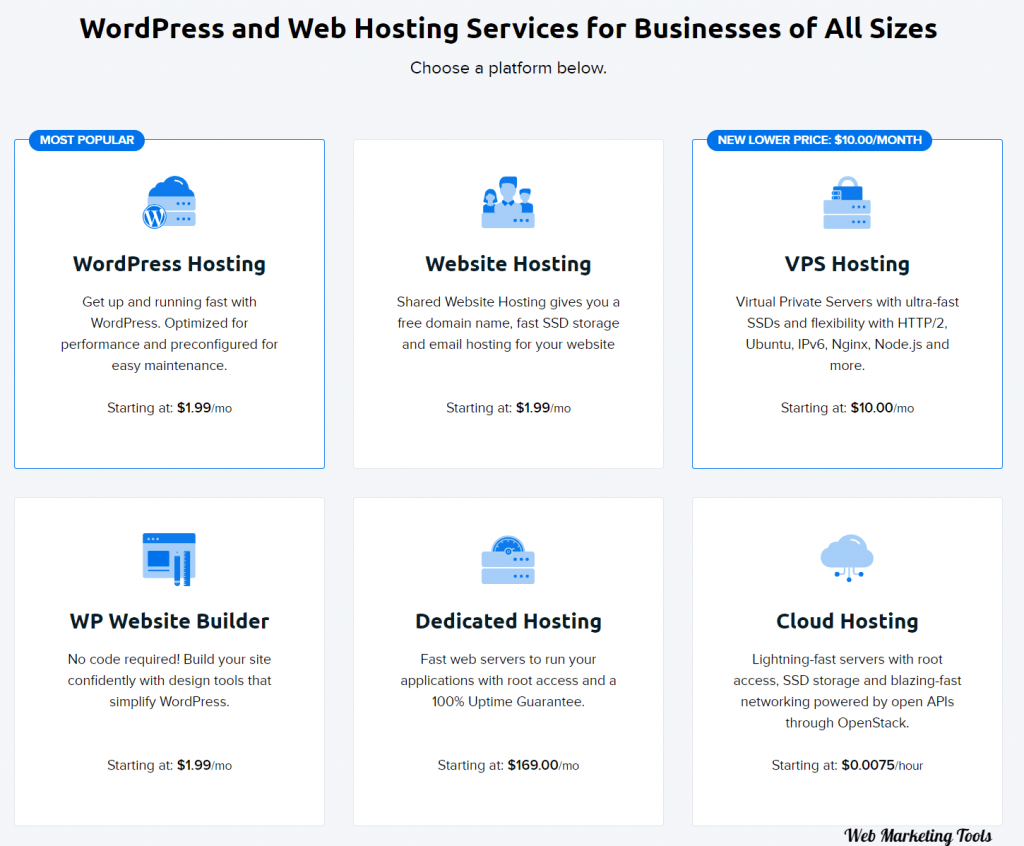This screenshot has width=1024, height=846.
Task: Click 'Starting at: $169.00/mo' Dedicated price
Action: (508, 765)
